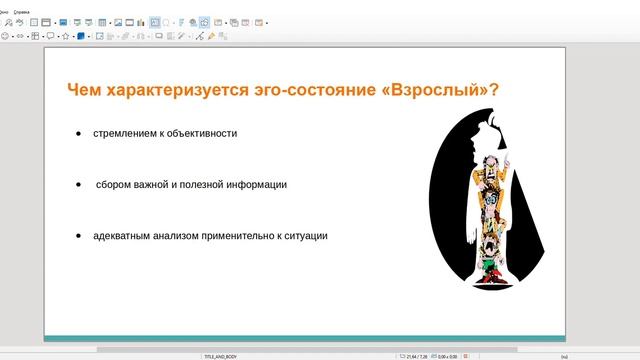Screen dimensions: 640x360
Task: Select the blue 3D Objects tool
Action: pyautogui.click(x=81, y=36)
